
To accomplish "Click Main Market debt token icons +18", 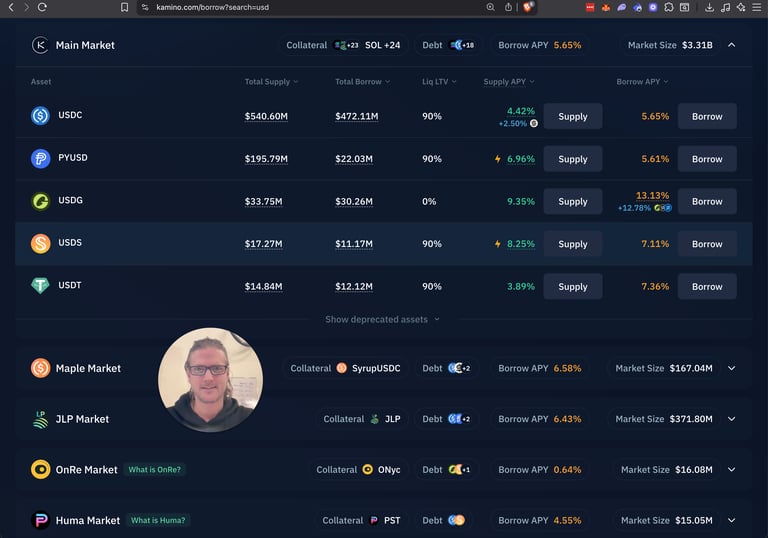I will 461,45.
